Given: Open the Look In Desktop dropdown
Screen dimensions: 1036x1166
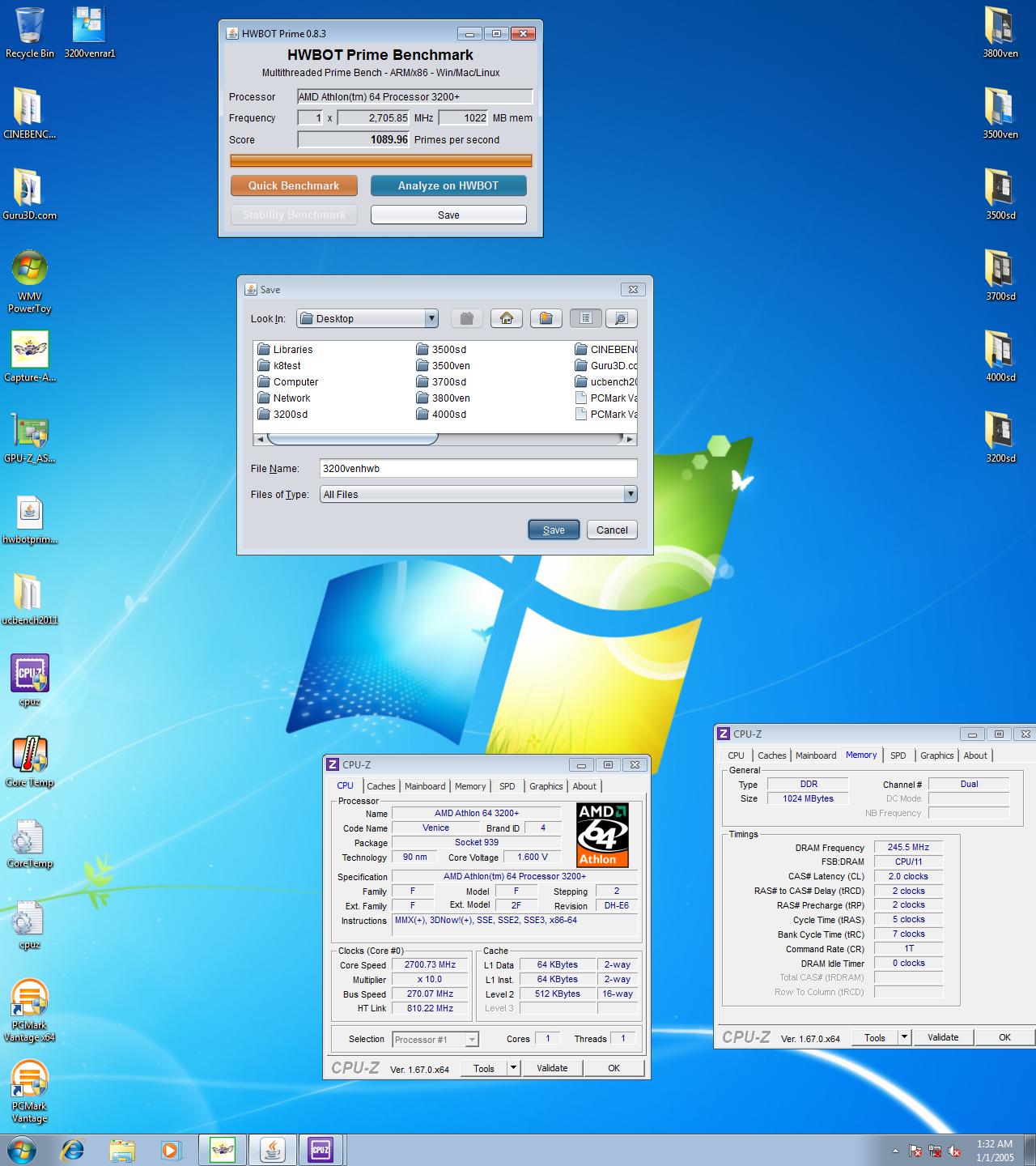Looking at the screenshot, I should (x=367, y=318).
